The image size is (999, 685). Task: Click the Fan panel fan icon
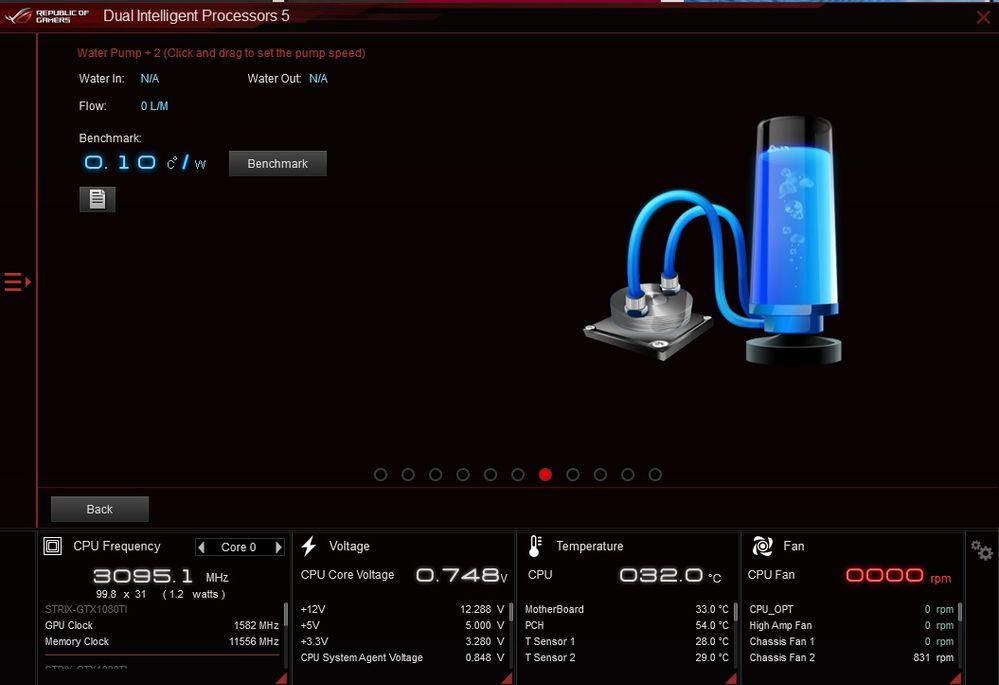[x=762, y=546]
